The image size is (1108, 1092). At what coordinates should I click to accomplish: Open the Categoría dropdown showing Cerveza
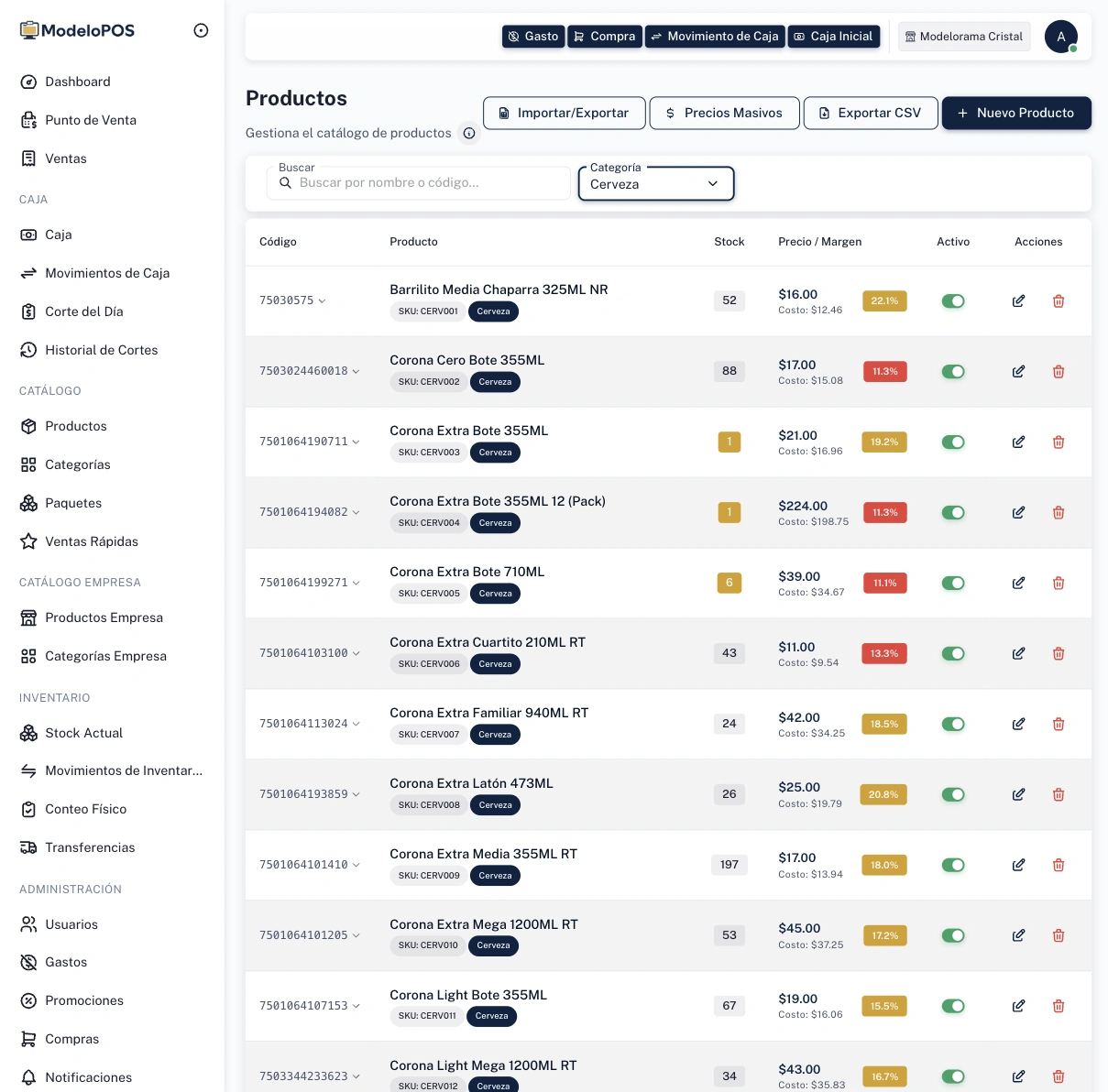tap(655, 184)
